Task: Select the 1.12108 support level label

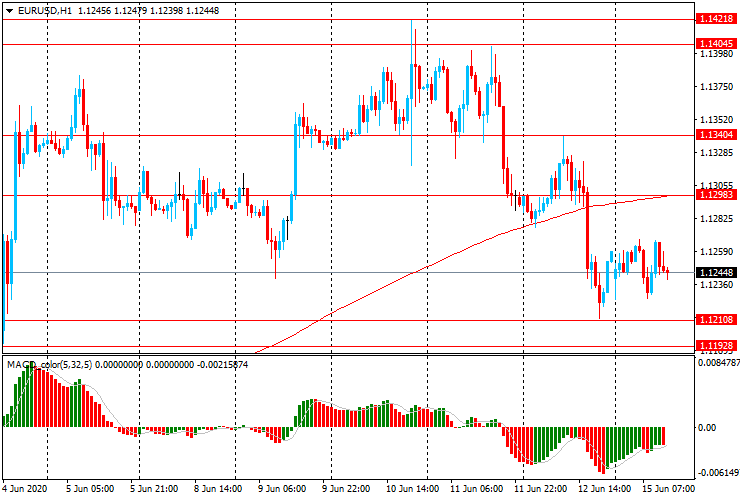Action: click(x=716, y=320)
